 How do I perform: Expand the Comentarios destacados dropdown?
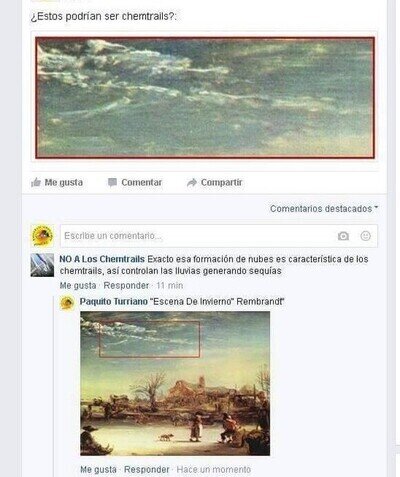click(x=324, y=209)
